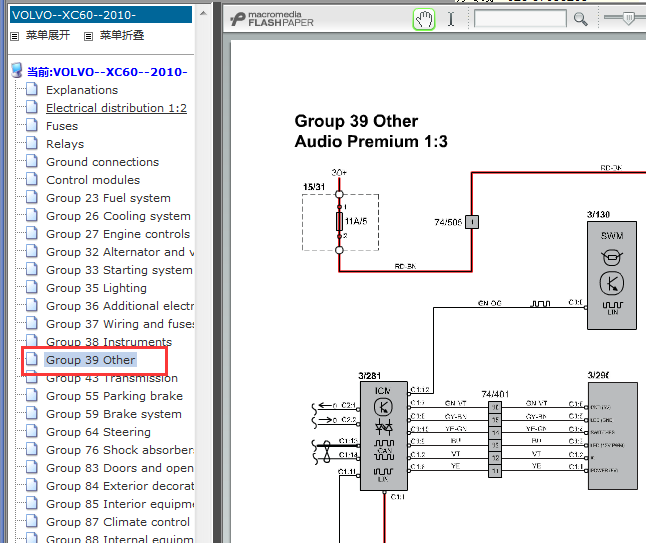Image resolution: width=646 pixels, height=543 pixels.
Task: Open Group 64 Steering
Action: coord(98,432)
